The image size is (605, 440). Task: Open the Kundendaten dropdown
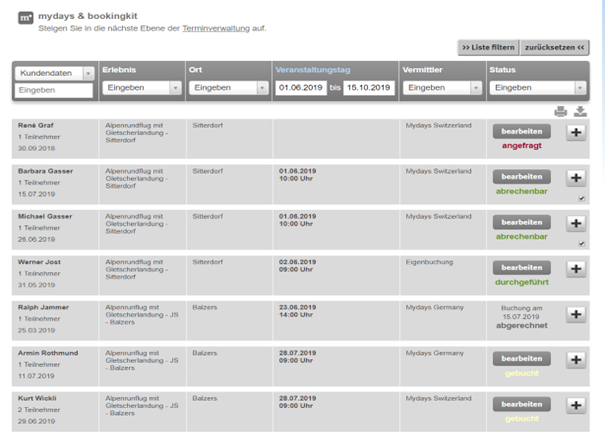click(x=88, y=73)
